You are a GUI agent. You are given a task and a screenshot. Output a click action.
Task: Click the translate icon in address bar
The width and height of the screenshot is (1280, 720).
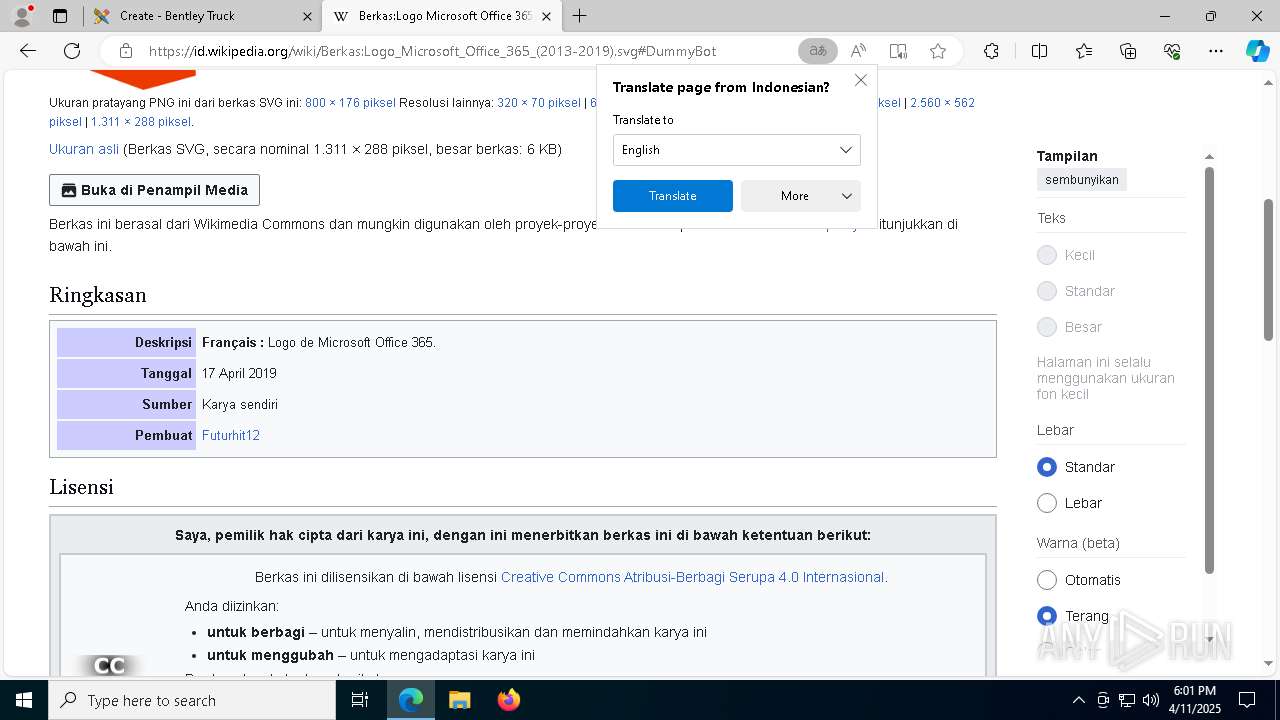(x=818, y=51)
